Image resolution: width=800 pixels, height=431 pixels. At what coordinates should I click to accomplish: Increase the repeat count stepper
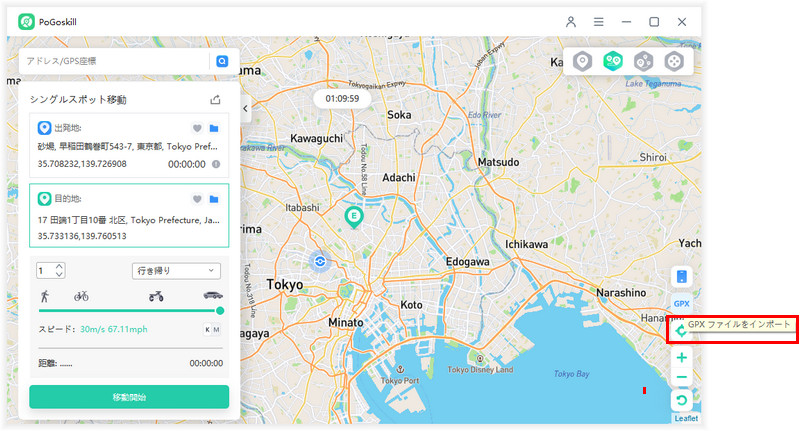click(x=59, y=267)
